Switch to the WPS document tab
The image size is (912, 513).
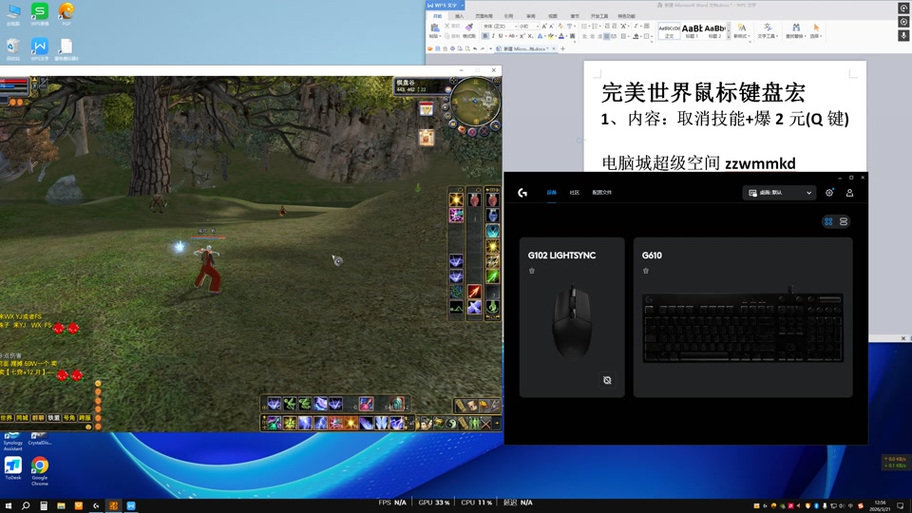(x=525, y=49)
